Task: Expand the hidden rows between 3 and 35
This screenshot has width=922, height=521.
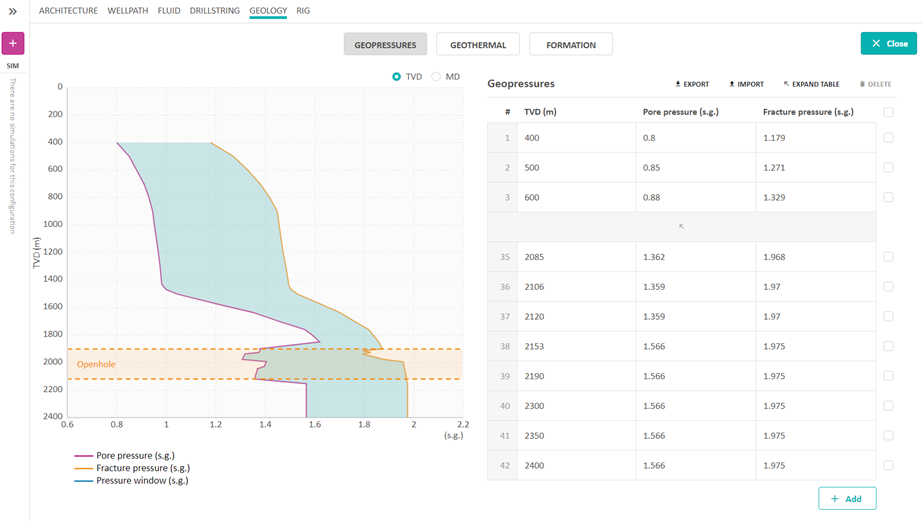Action: tap(681, 227)
